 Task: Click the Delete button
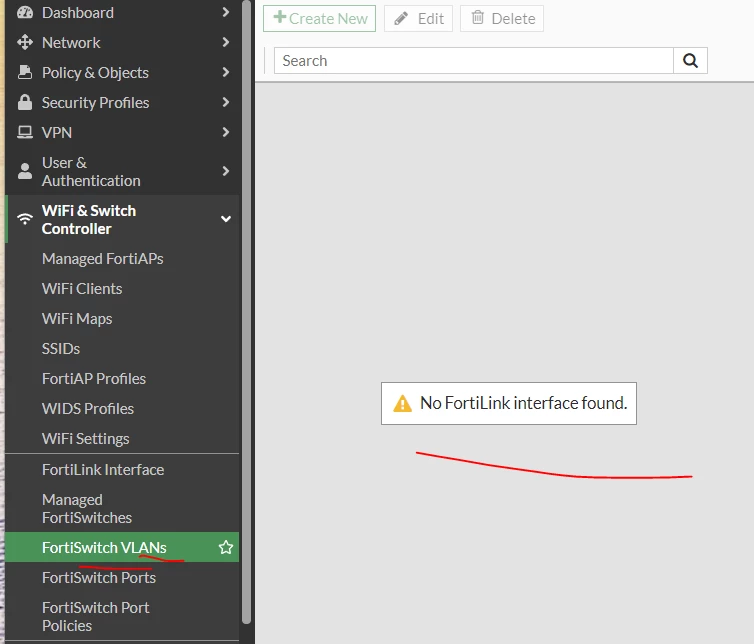[502, 18]
